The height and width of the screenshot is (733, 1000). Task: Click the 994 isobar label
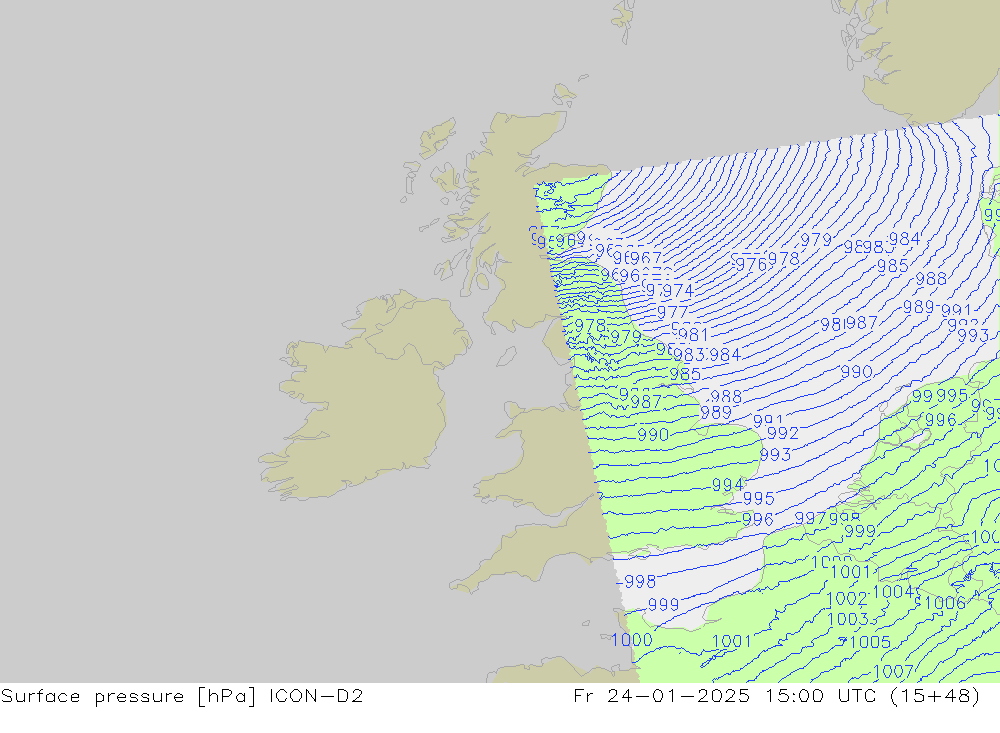point(728,485)
